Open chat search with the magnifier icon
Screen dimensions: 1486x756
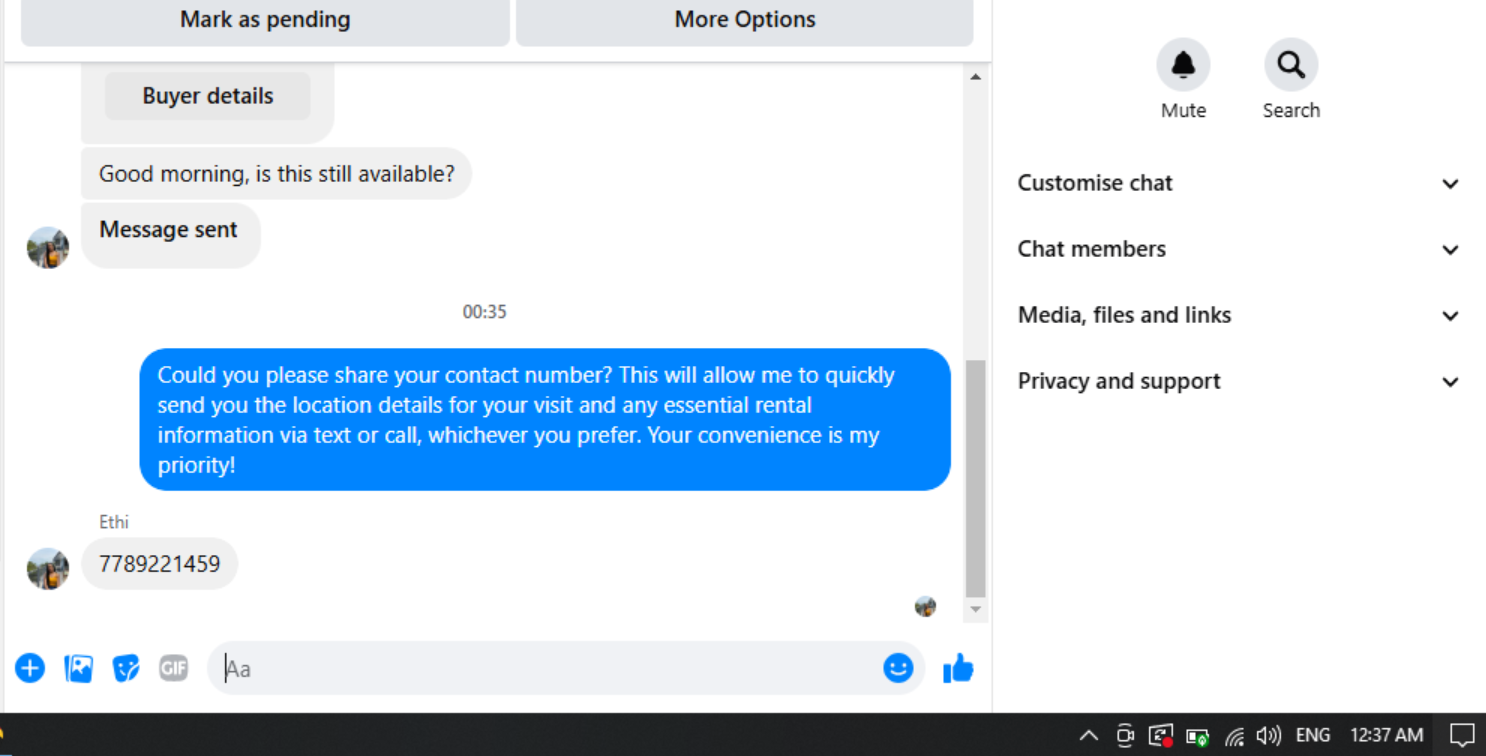pos(1291,65)
